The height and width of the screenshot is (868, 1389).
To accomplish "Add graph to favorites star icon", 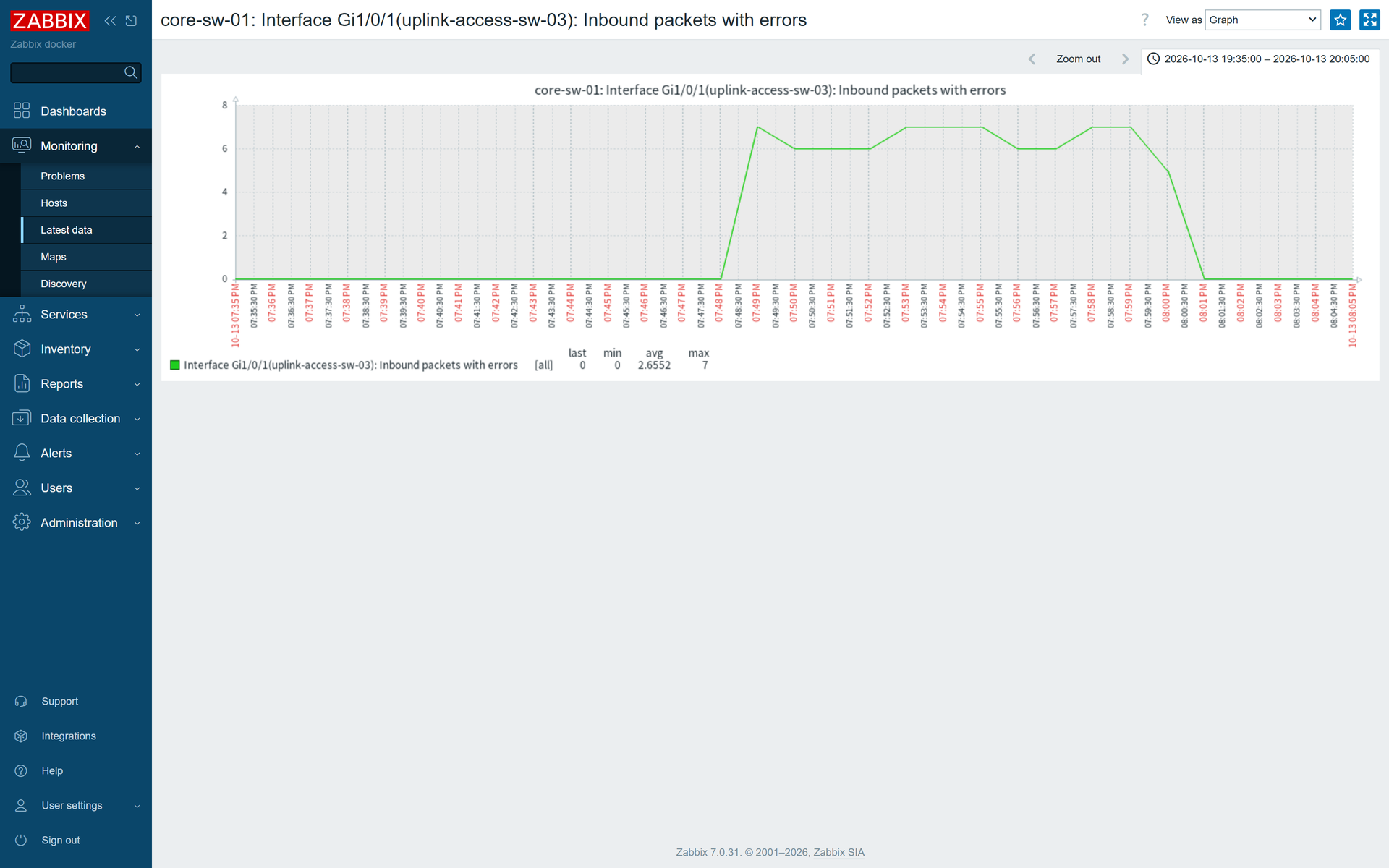I will [x=1340, y=20].
